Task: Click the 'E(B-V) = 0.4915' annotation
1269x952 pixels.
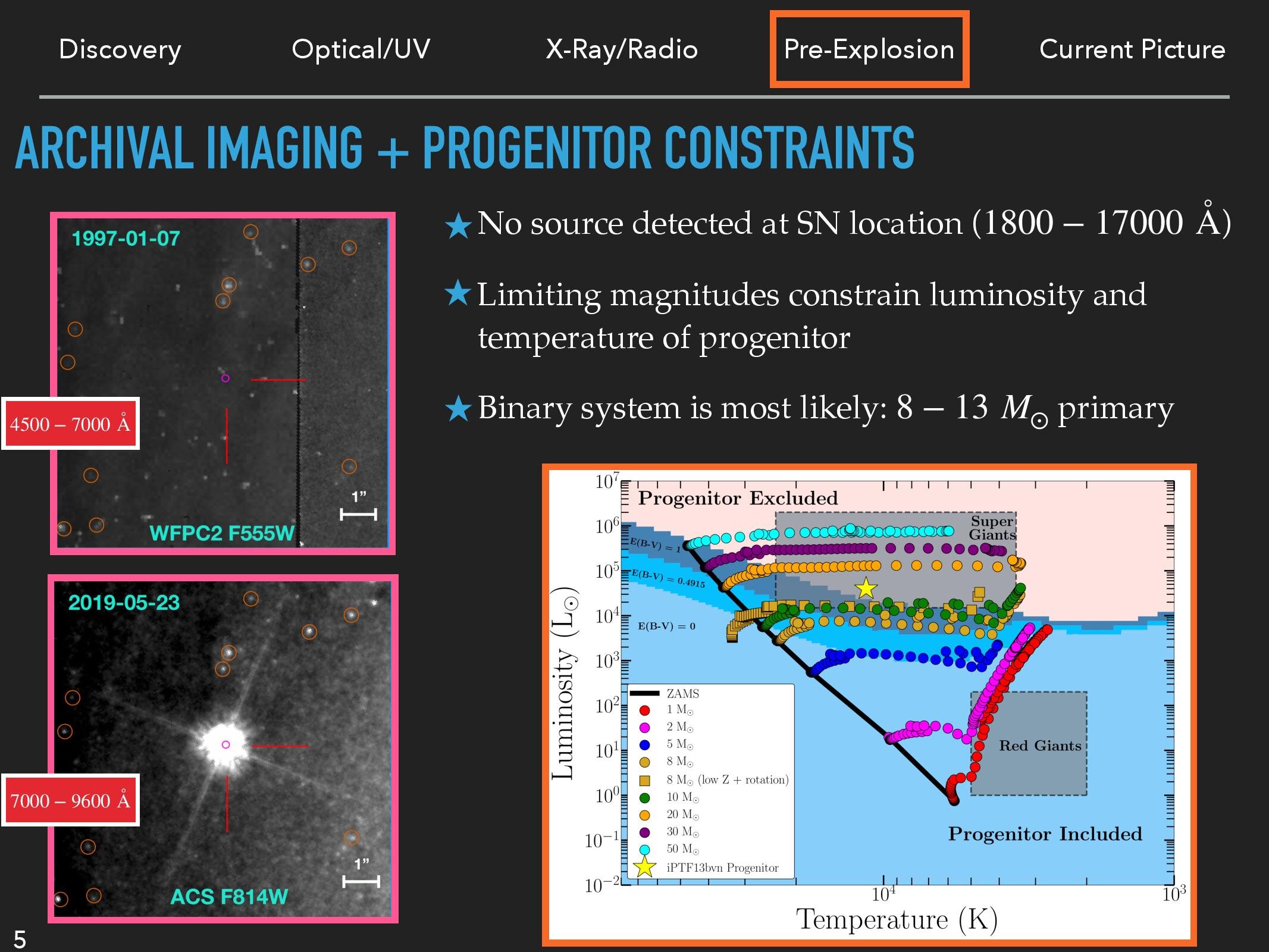Action: pos(668,578)
